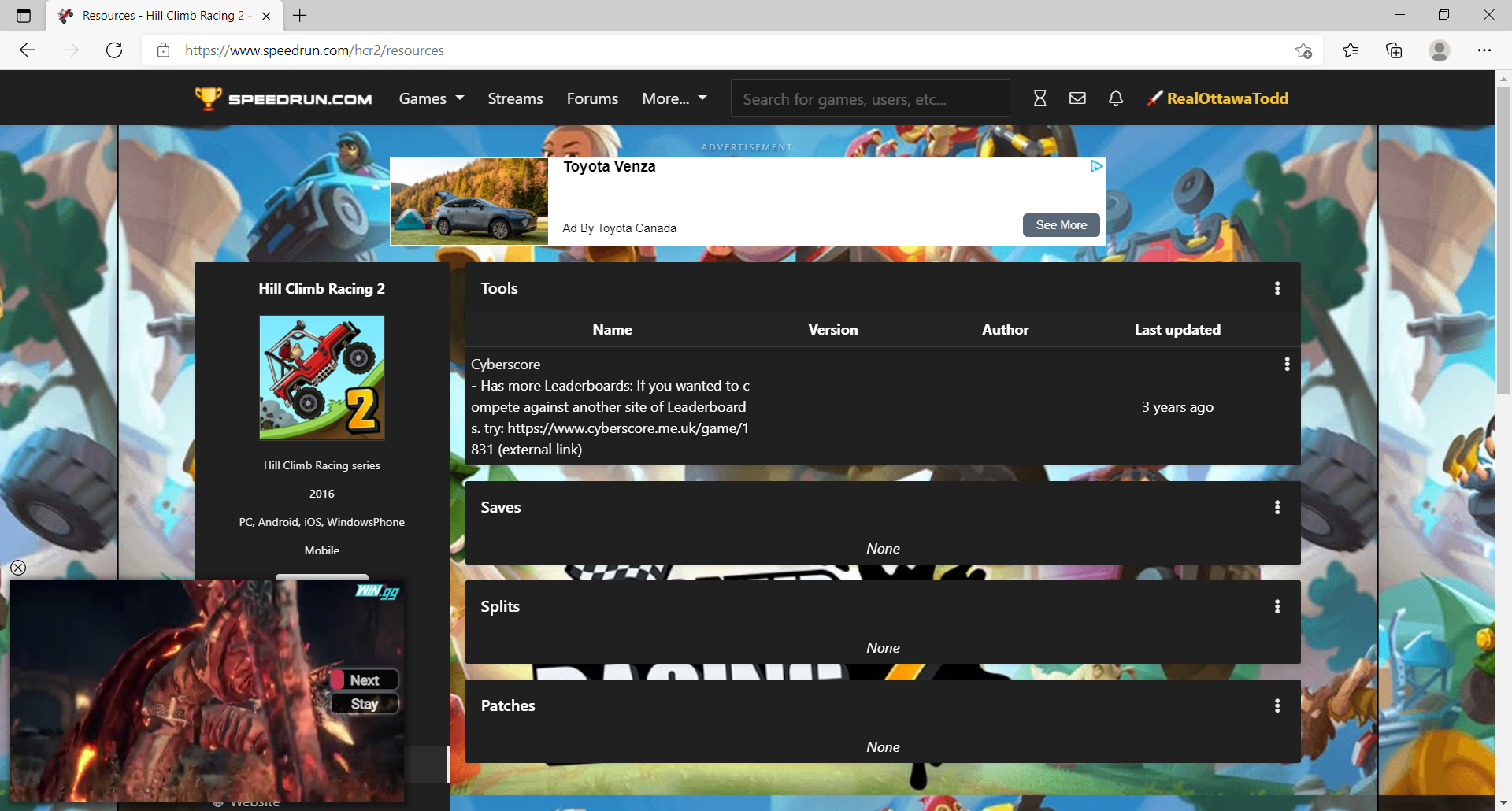Click See More on Toyota ad

point(1061,225)
